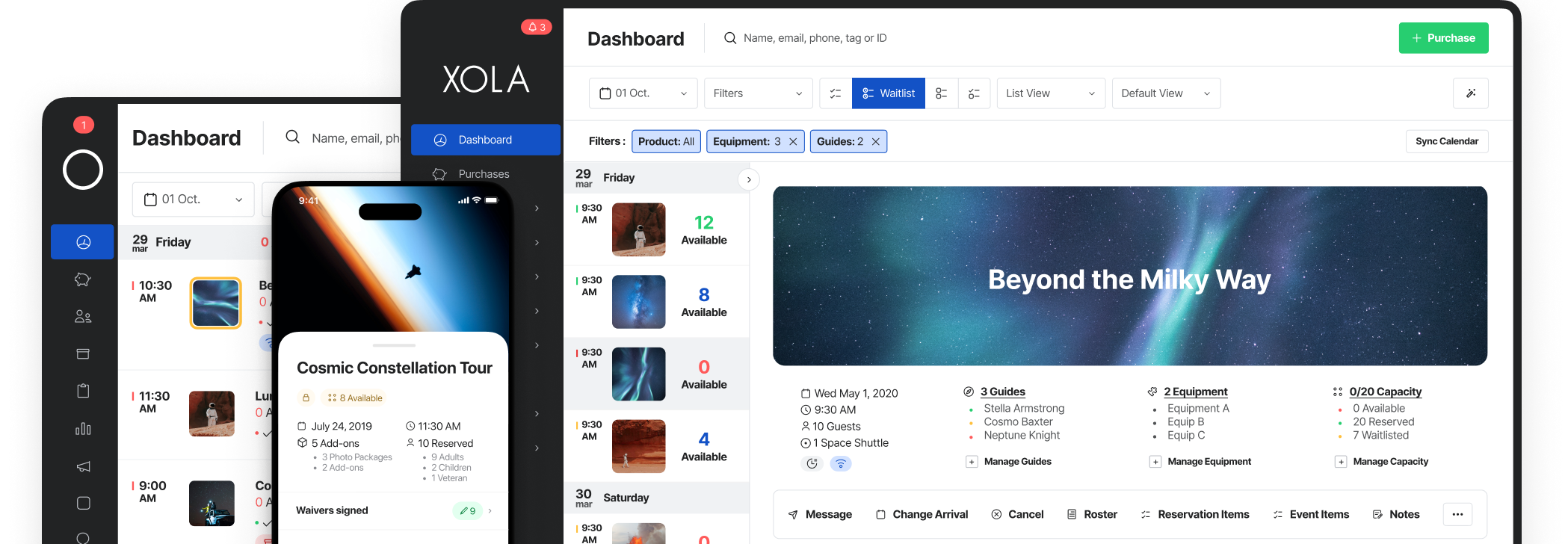Click the notification bell badge showing 3
The image size is (1568, 544).
(x=536, y=27)
